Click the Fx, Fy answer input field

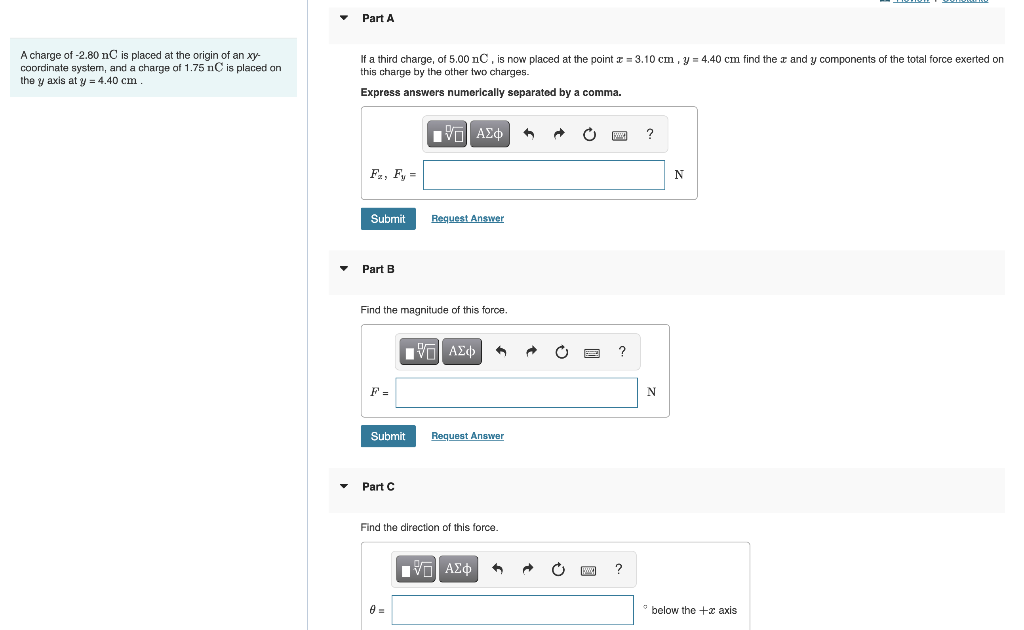(x=543, y=174)
